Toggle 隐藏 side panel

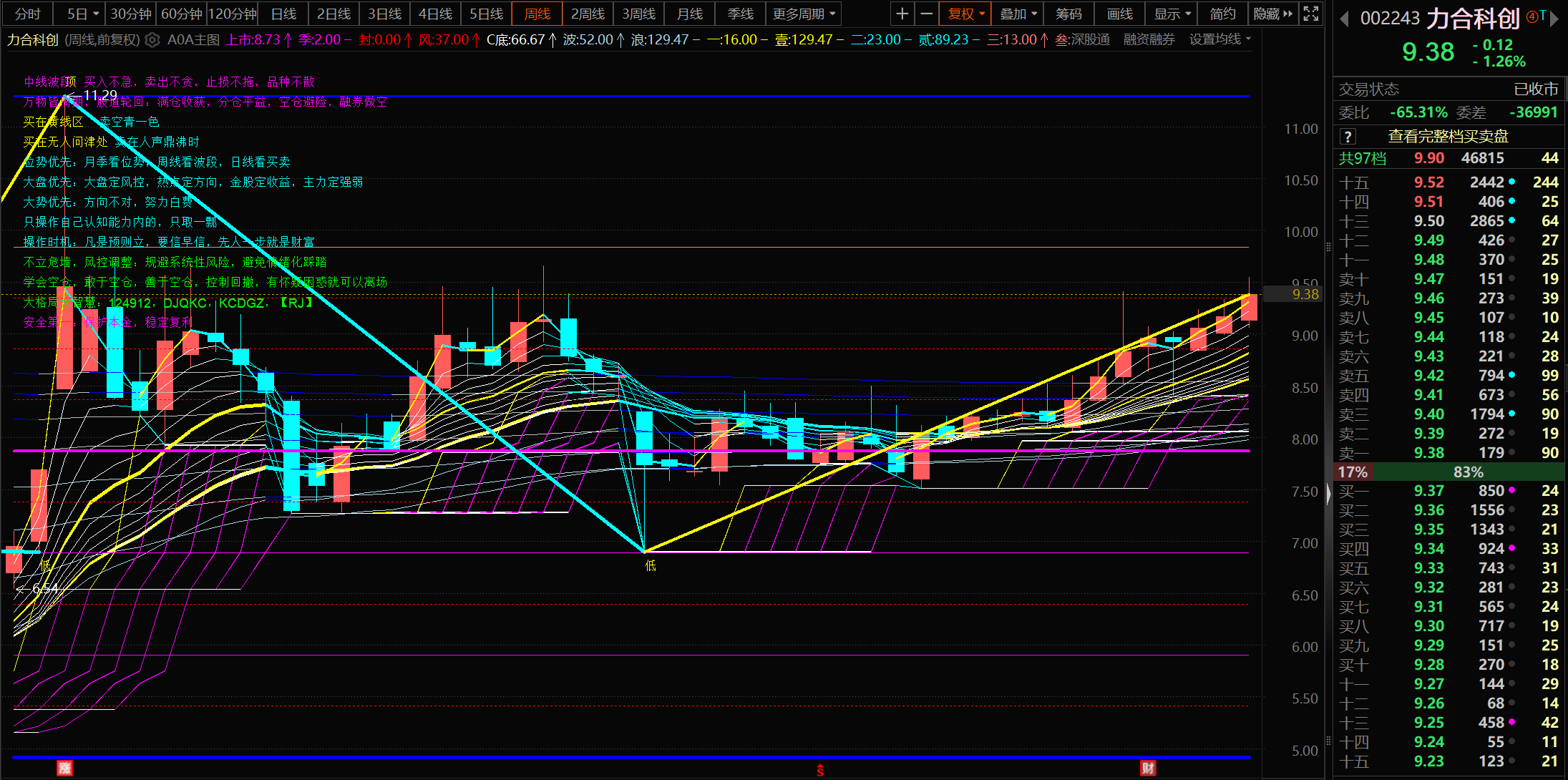click(x=1272, y=14)
